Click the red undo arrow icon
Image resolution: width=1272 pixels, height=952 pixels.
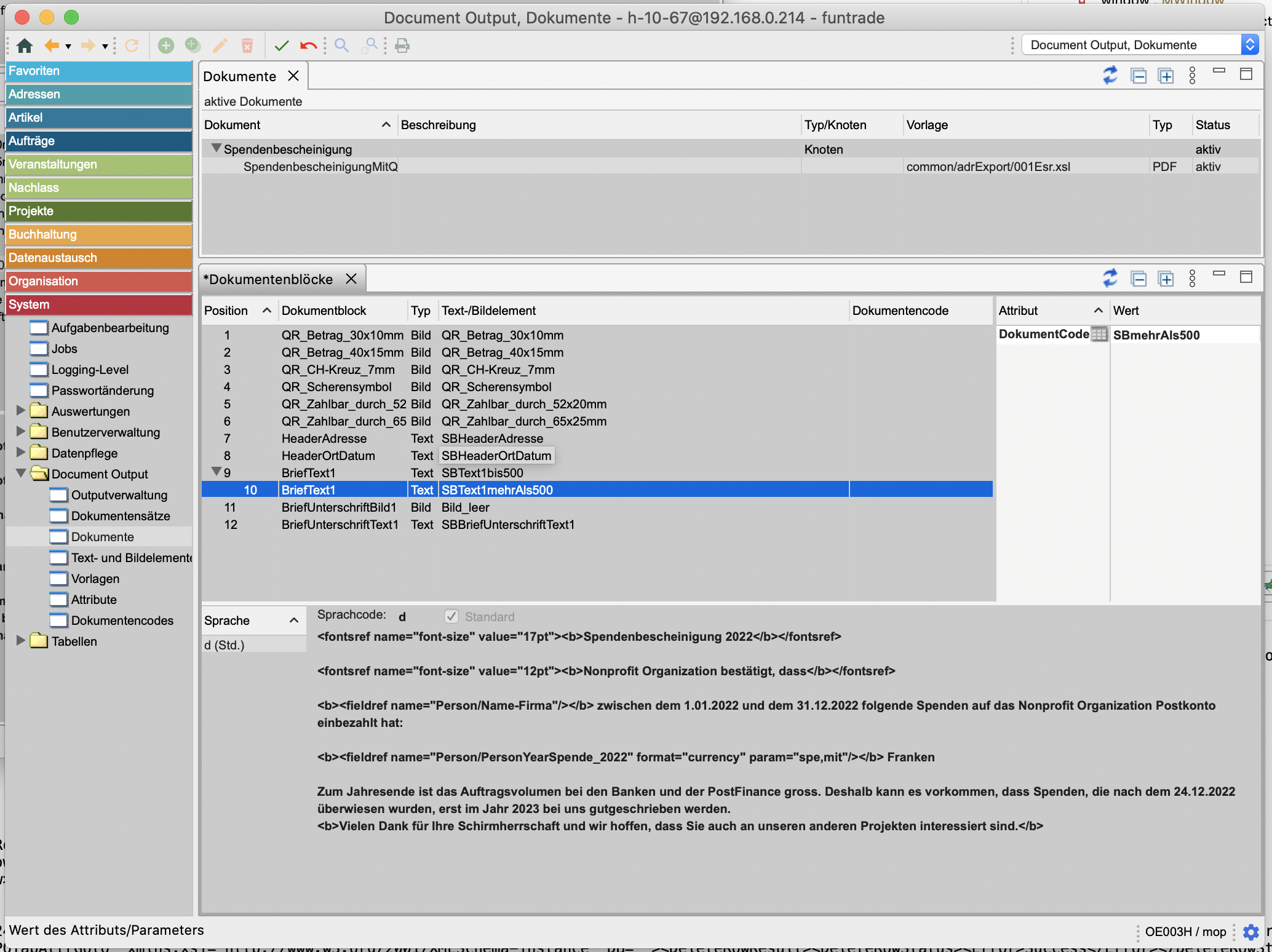[x=308, y=46]
